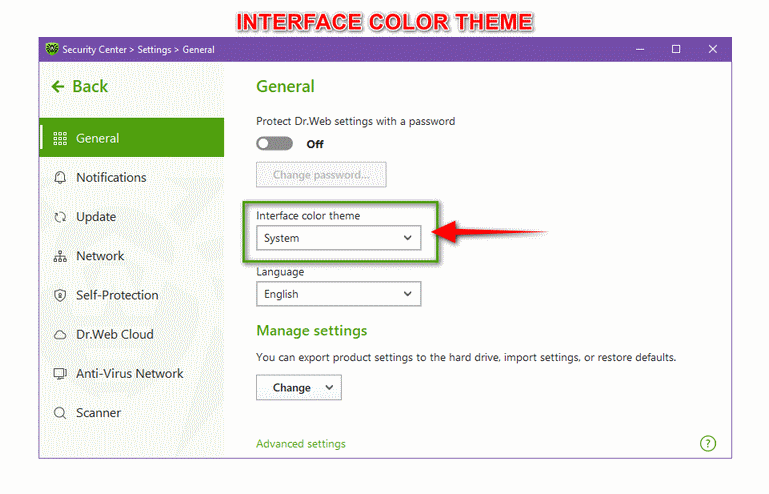The height and width of the screenshot is (494, 769).
Task: Click the Anti-Virus Network monitor icon
Action: pos(60,374)
